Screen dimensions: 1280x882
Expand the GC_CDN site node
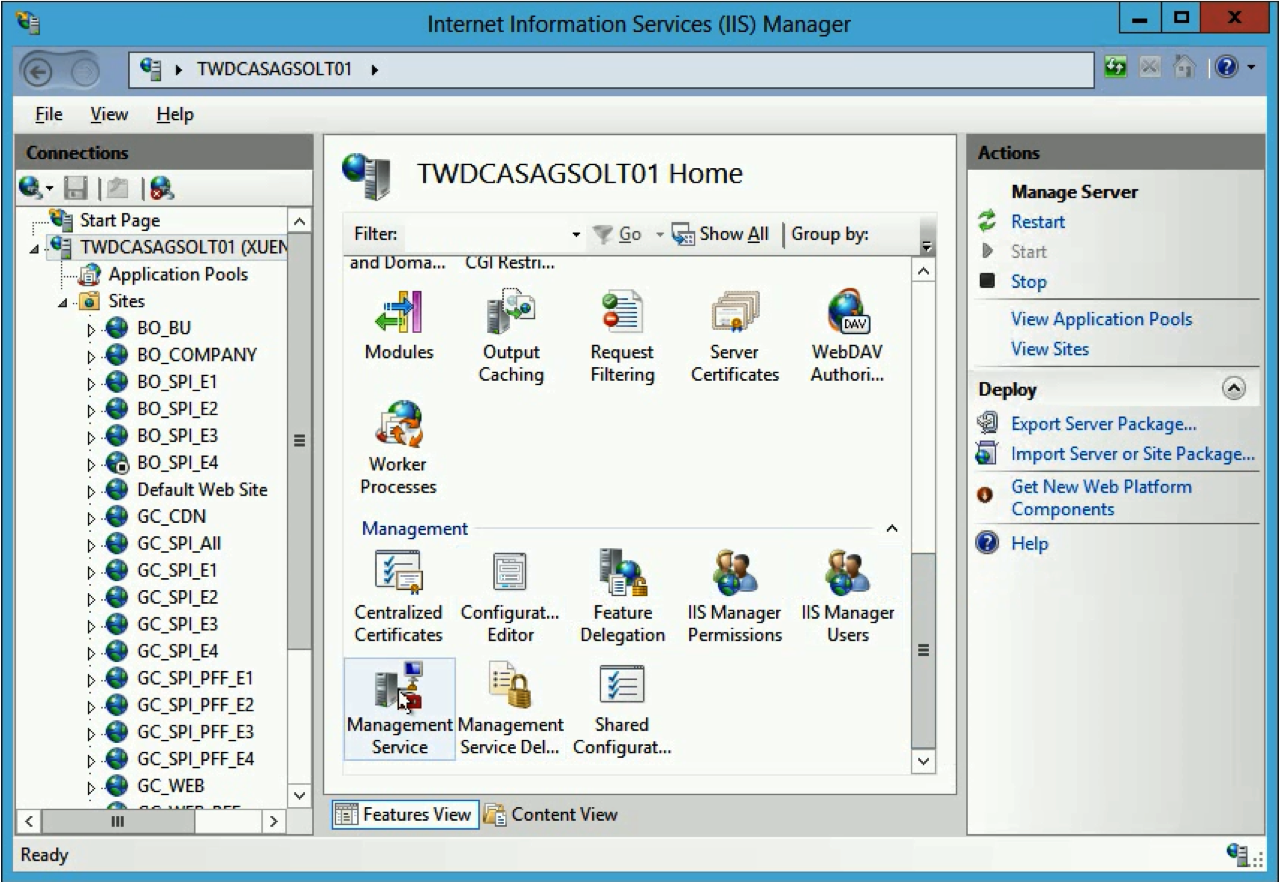click(92, 518)
